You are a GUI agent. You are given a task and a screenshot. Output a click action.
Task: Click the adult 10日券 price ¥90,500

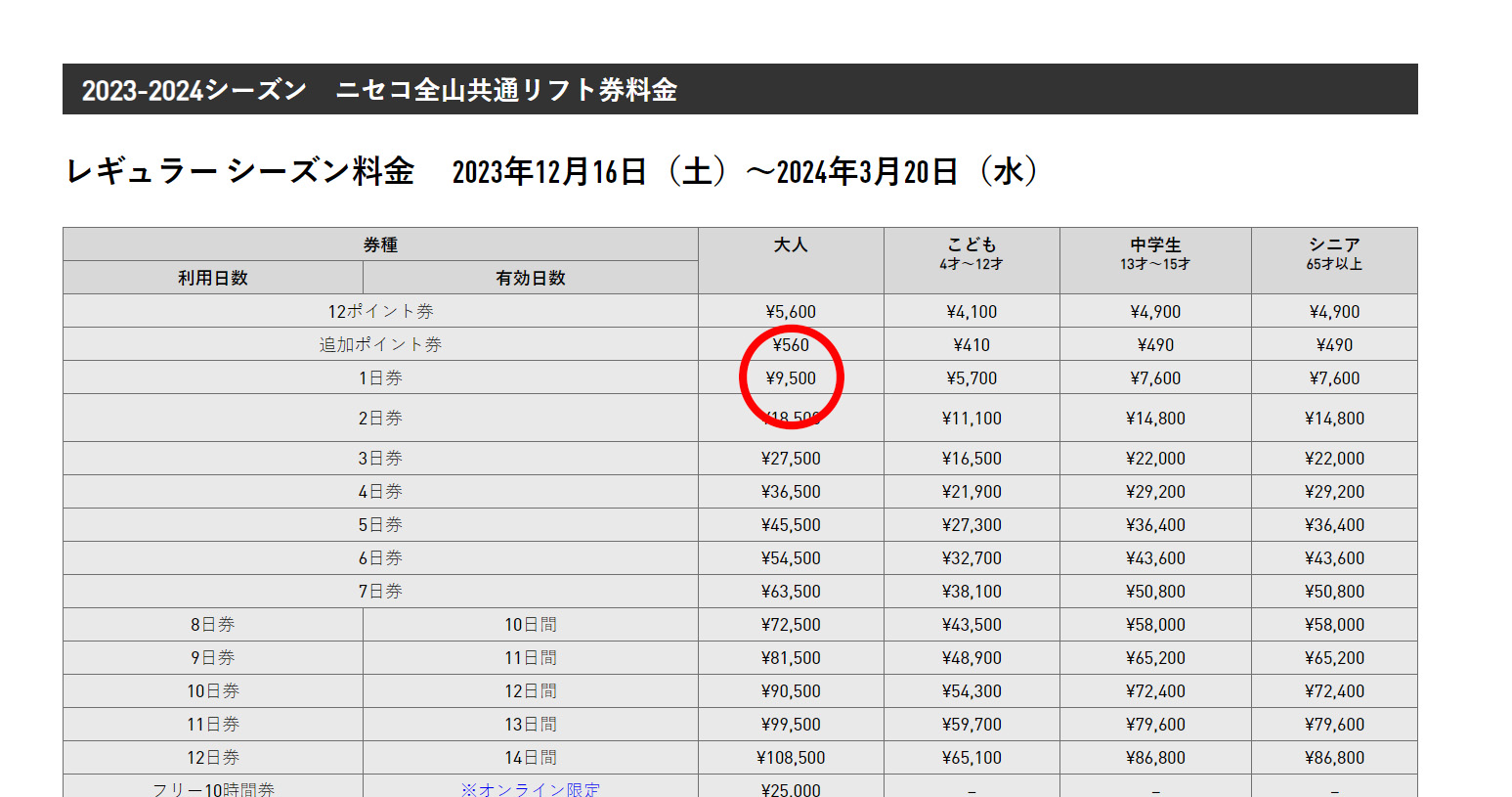pos(791,691)
